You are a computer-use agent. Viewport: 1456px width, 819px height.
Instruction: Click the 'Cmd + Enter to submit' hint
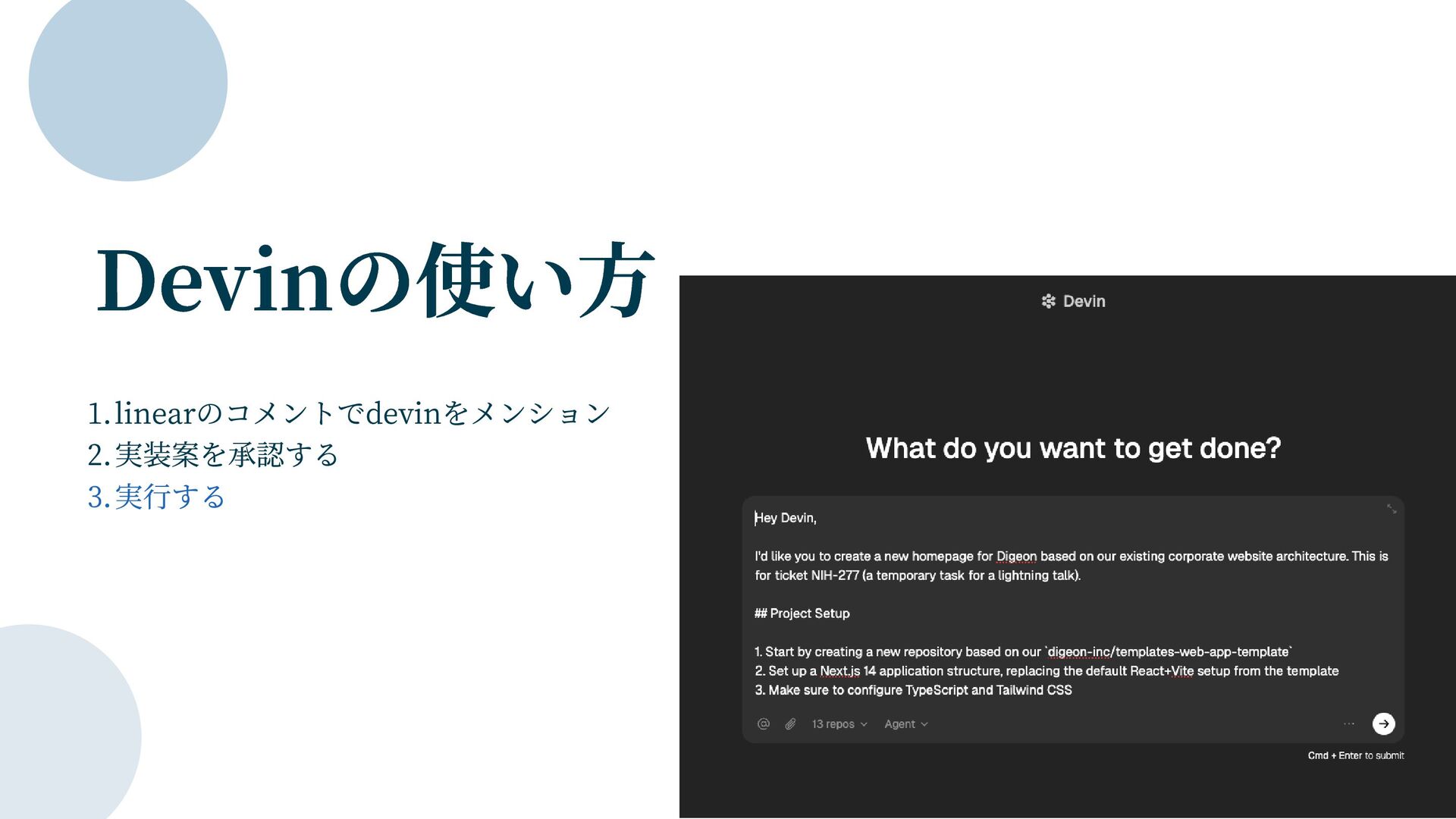(x=1356, y=755)
